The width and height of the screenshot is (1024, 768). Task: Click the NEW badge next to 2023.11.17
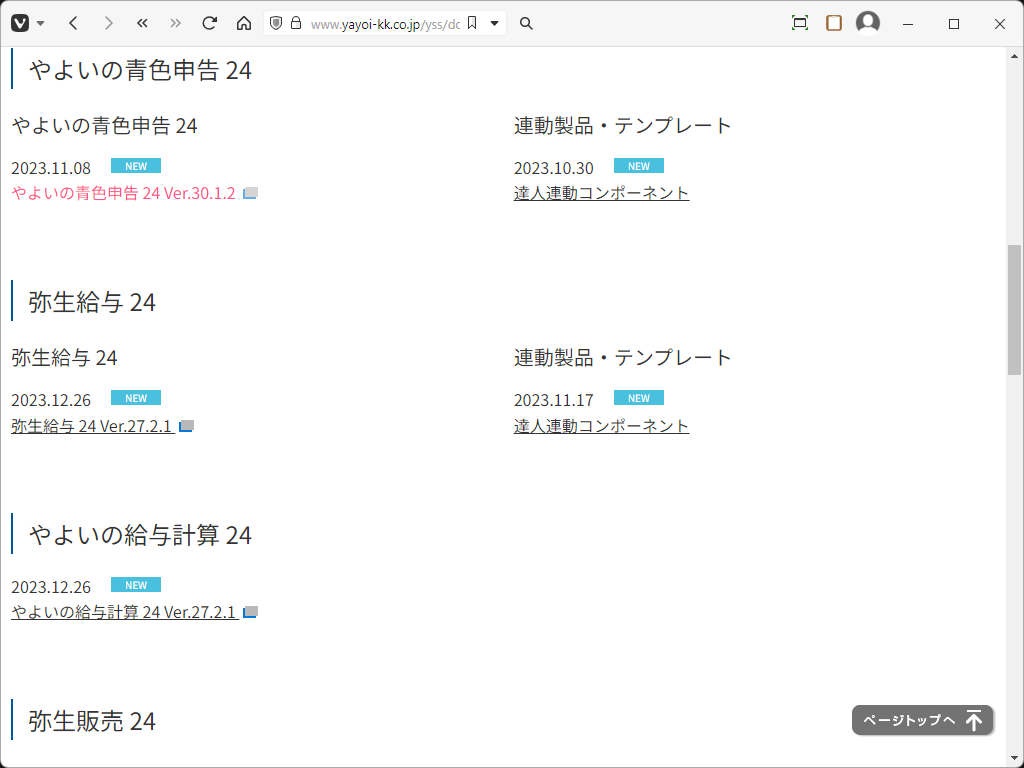[639, 398]
